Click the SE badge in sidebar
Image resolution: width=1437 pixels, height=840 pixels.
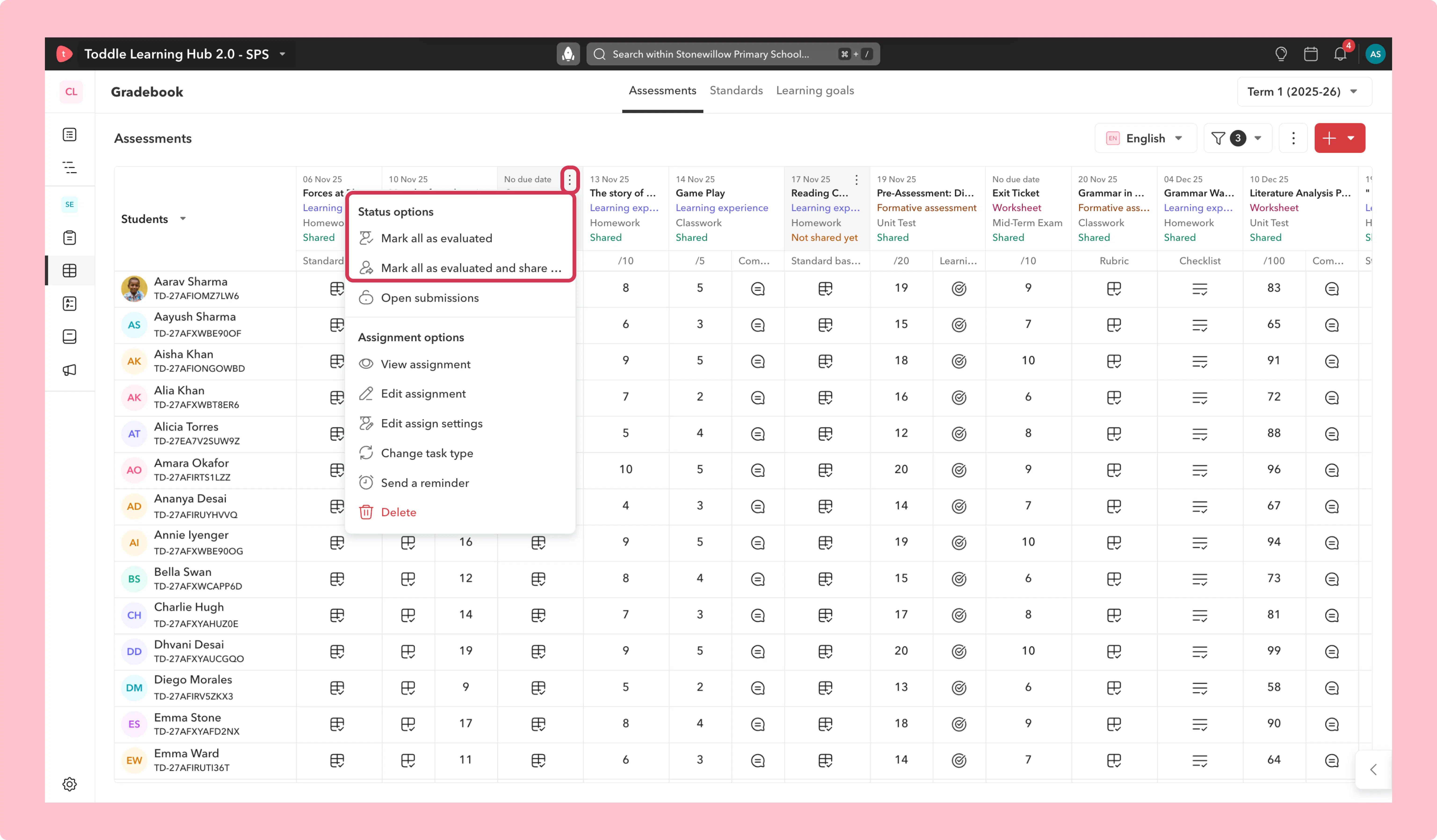[x=69, y=204]
